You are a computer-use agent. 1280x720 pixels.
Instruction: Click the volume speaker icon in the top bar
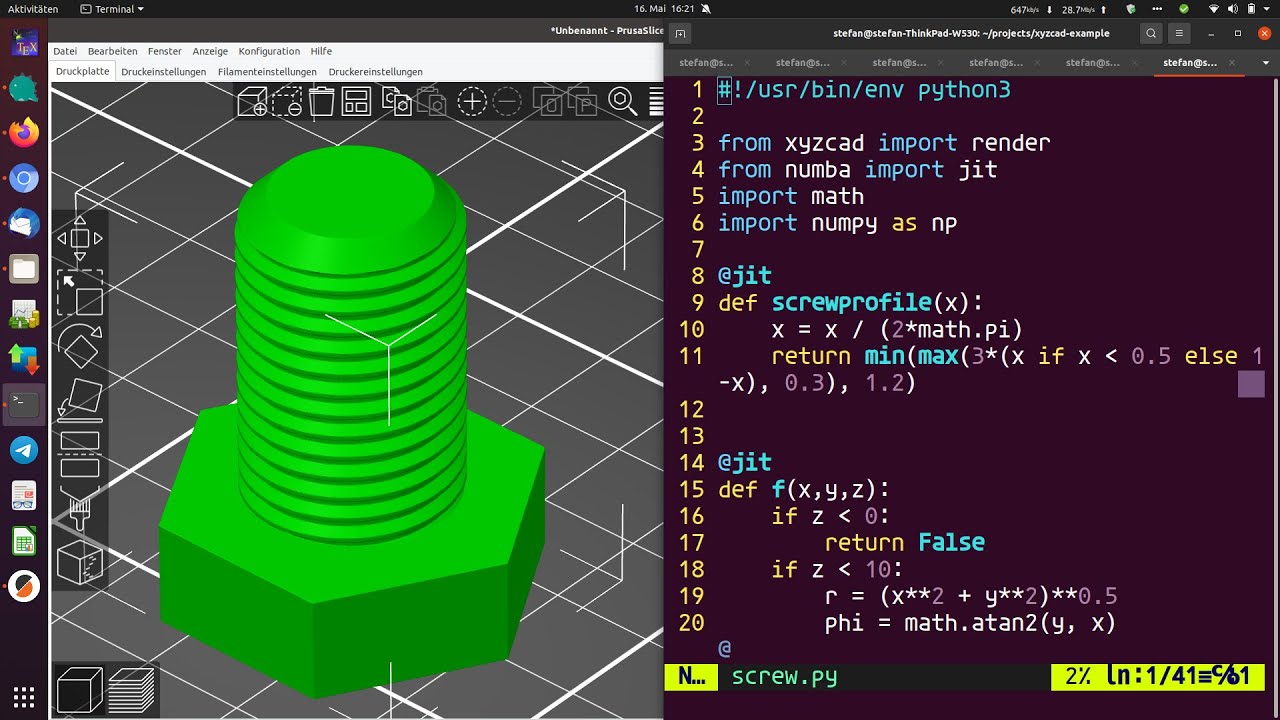[1233, 9]
